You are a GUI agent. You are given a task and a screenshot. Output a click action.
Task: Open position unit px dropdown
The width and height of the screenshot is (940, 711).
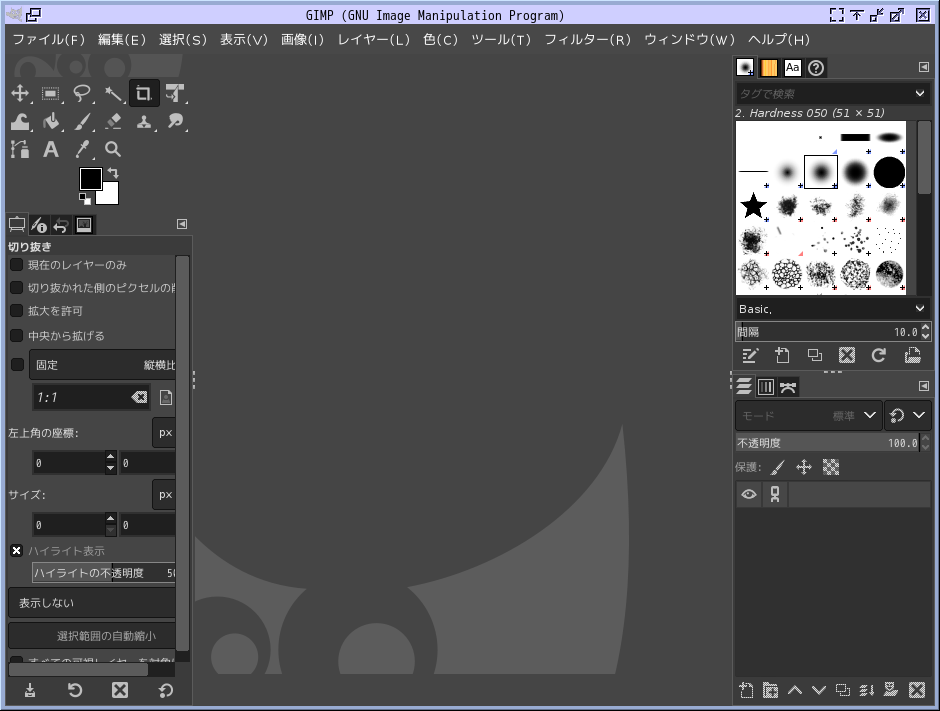coord(164,433)
